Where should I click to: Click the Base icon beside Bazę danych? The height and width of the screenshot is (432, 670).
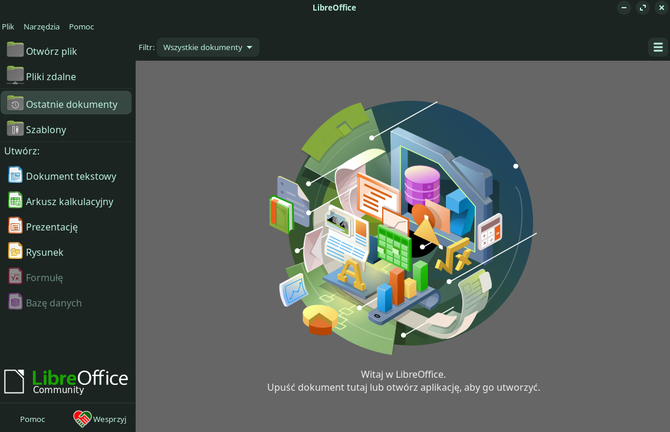[x=15, y=302]
